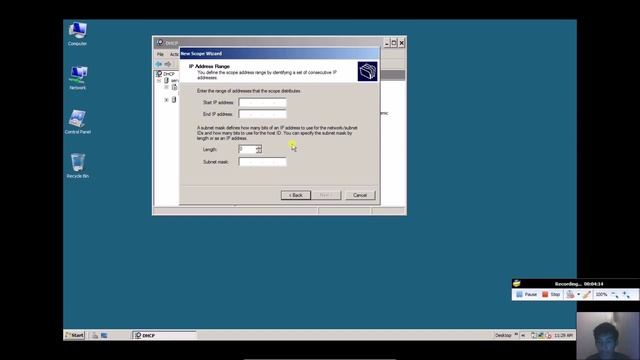Open the Recycle Bin desktop icon
Screen dimensions: 640x360
click(x=78, y=165)
